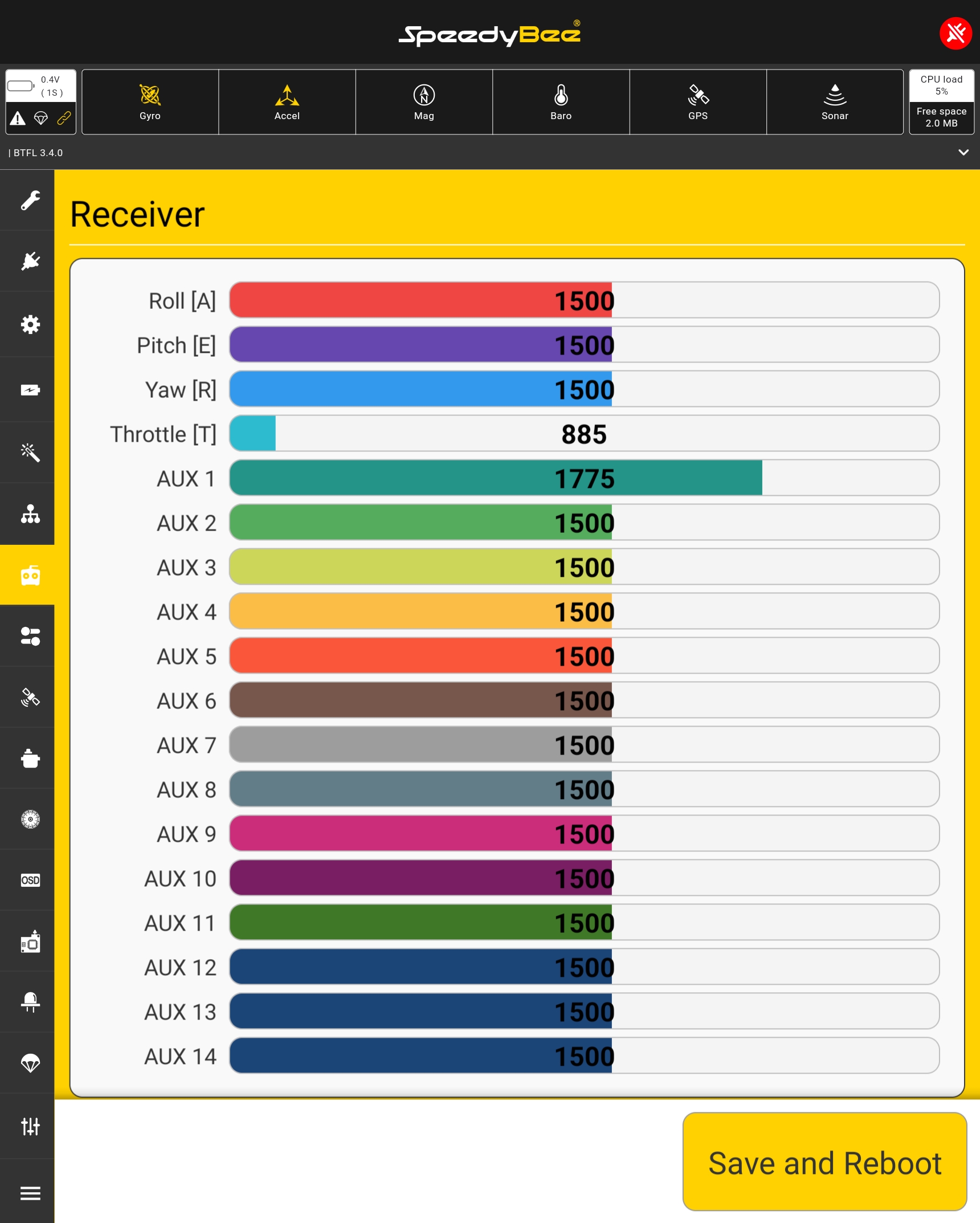Open the hamburger menu in sidebar

point(30,1193)
